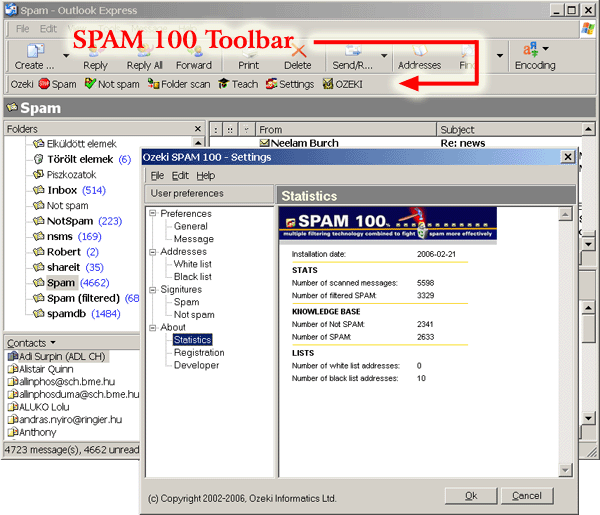Image resolution: width=600 pixels, height=515 pixels.
Task: Select contact ALUKO Lolu
Action: (39, 407)
